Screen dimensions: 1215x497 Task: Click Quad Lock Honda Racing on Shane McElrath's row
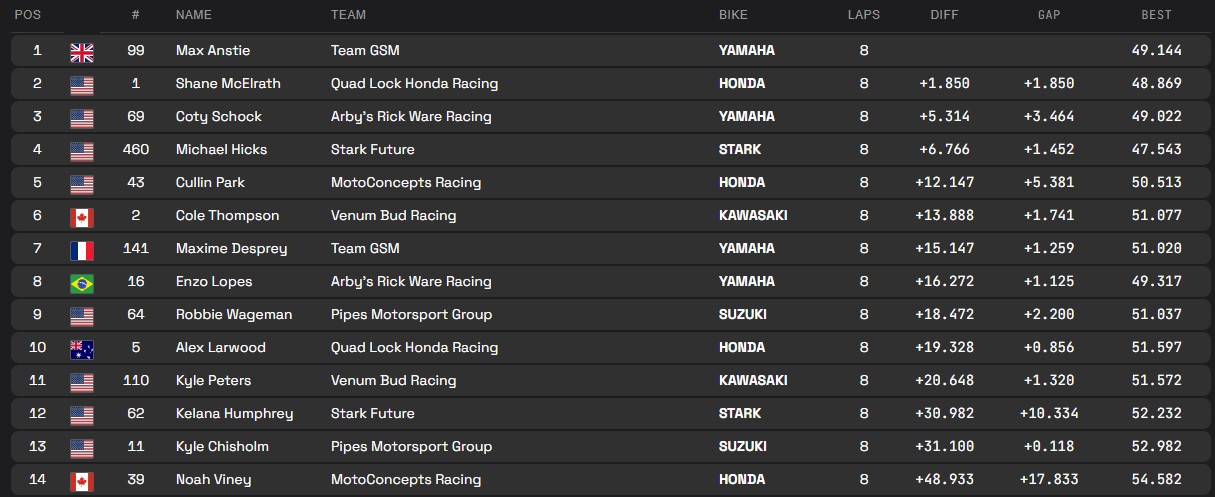point(414,83)
